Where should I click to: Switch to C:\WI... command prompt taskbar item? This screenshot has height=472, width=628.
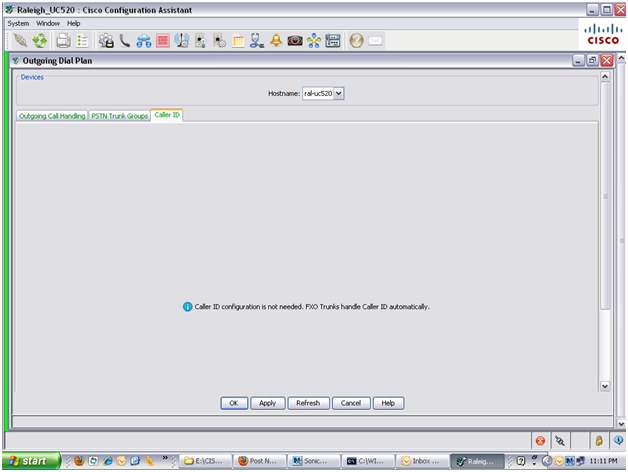point(368,461)
